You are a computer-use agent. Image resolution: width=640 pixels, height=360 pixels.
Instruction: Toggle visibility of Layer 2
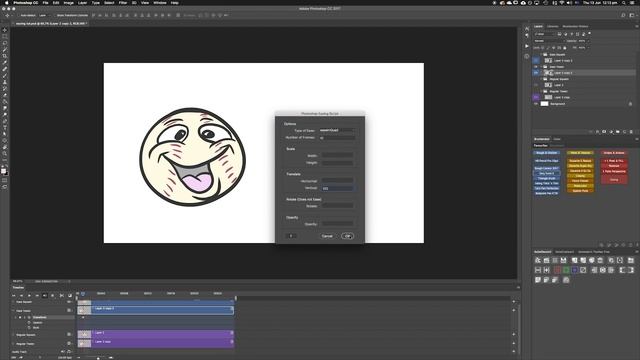click(536, 85)
